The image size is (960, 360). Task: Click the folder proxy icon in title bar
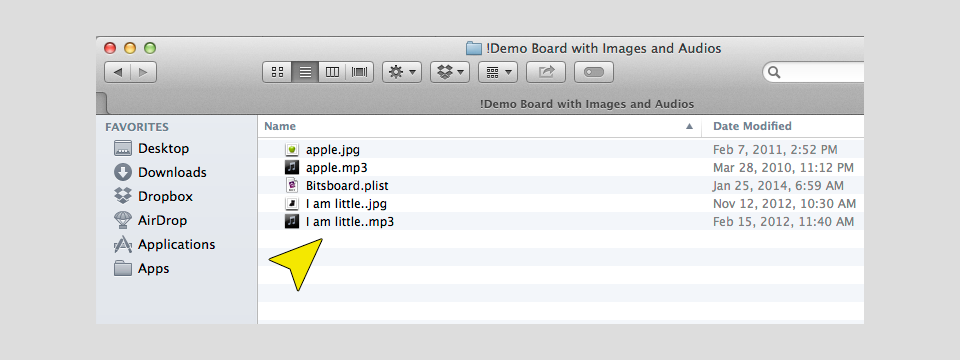point(474,48)
